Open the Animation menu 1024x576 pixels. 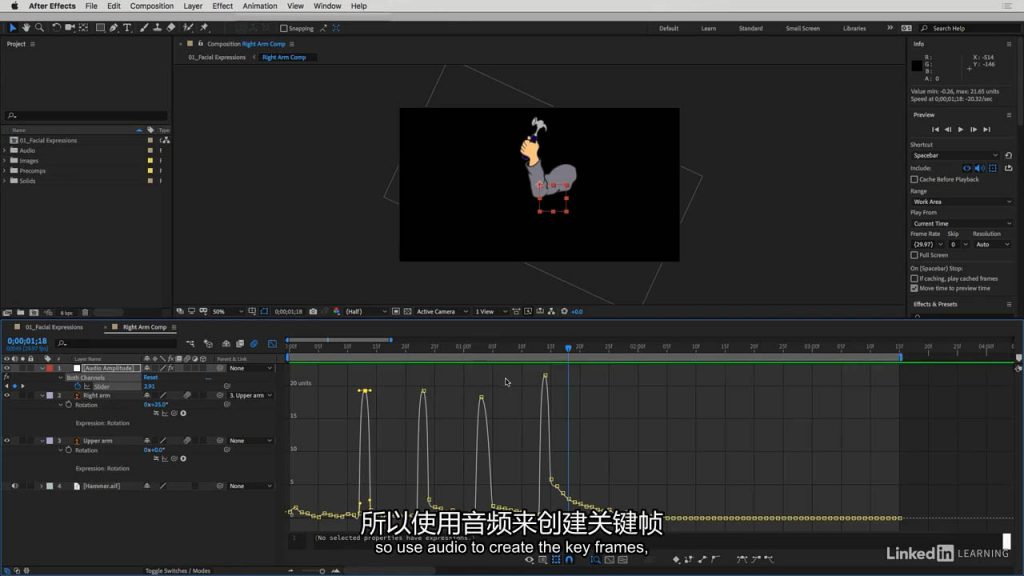[260, 6]
